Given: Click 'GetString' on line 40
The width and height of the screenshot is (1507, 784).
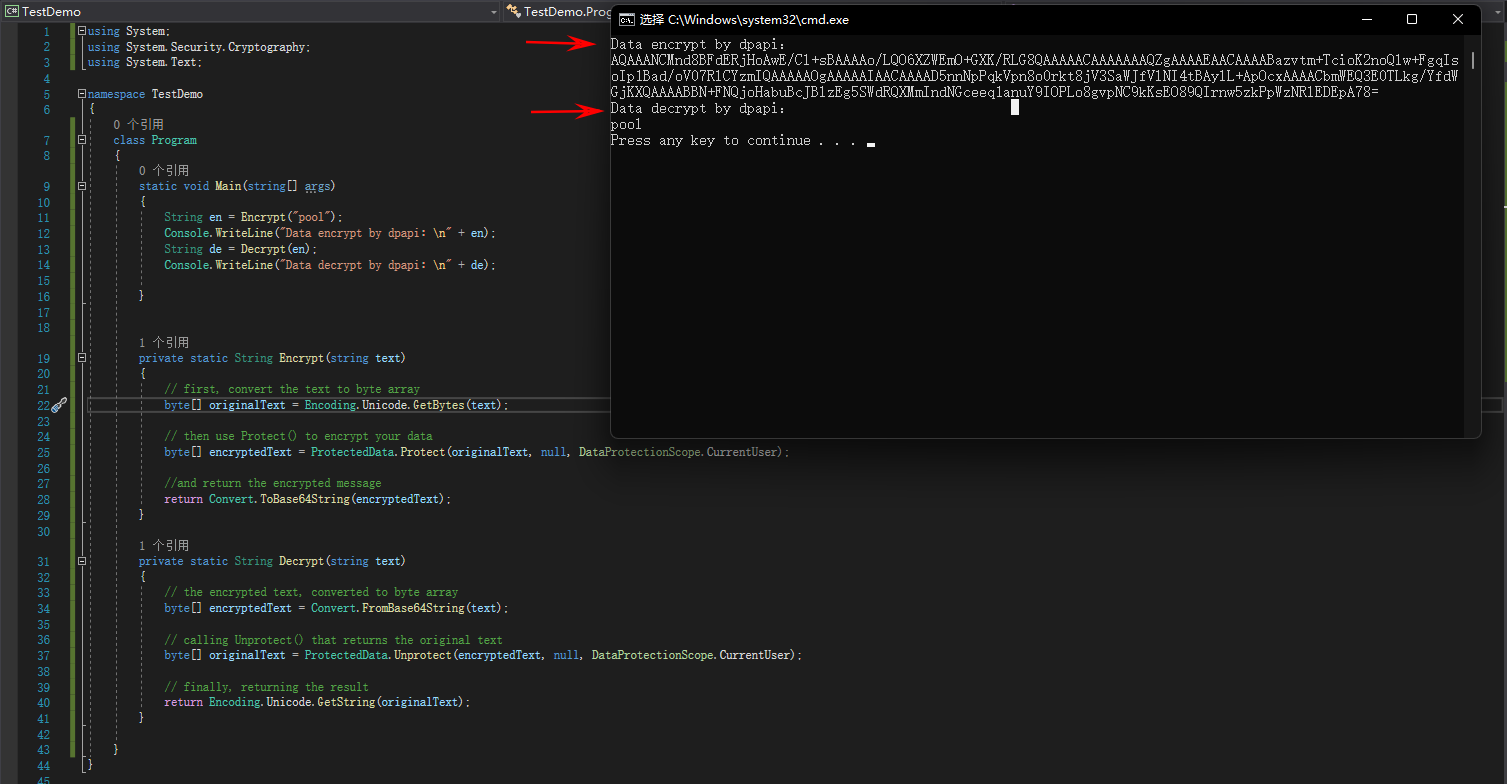Looking at the screenshot, I should click(346, 702).
